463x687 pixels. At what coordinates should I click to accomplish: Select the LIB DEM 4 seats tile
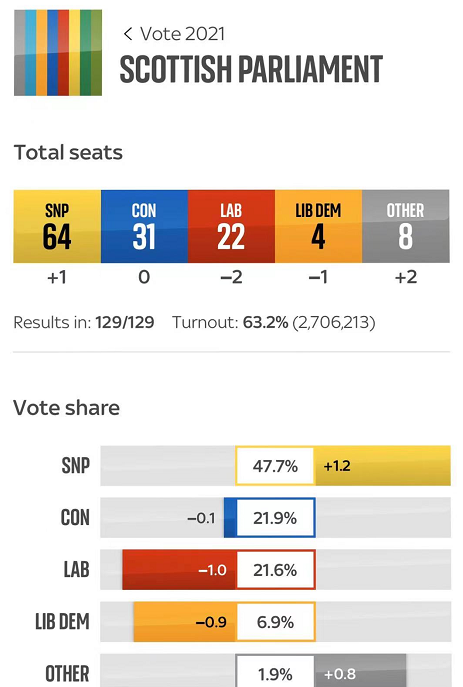pos(318,226)
